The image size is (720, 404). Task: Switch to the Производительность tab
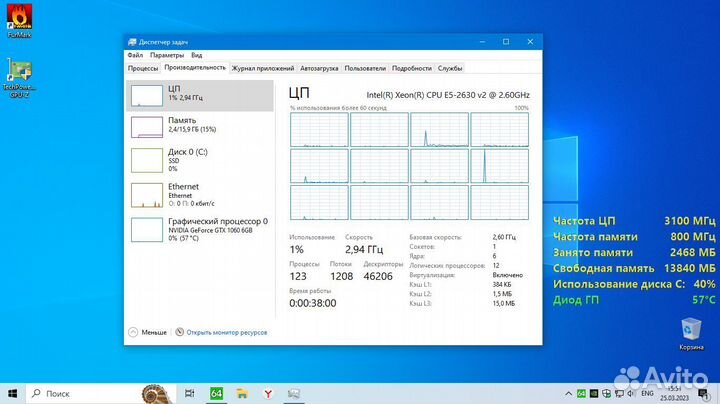(195, 67)
